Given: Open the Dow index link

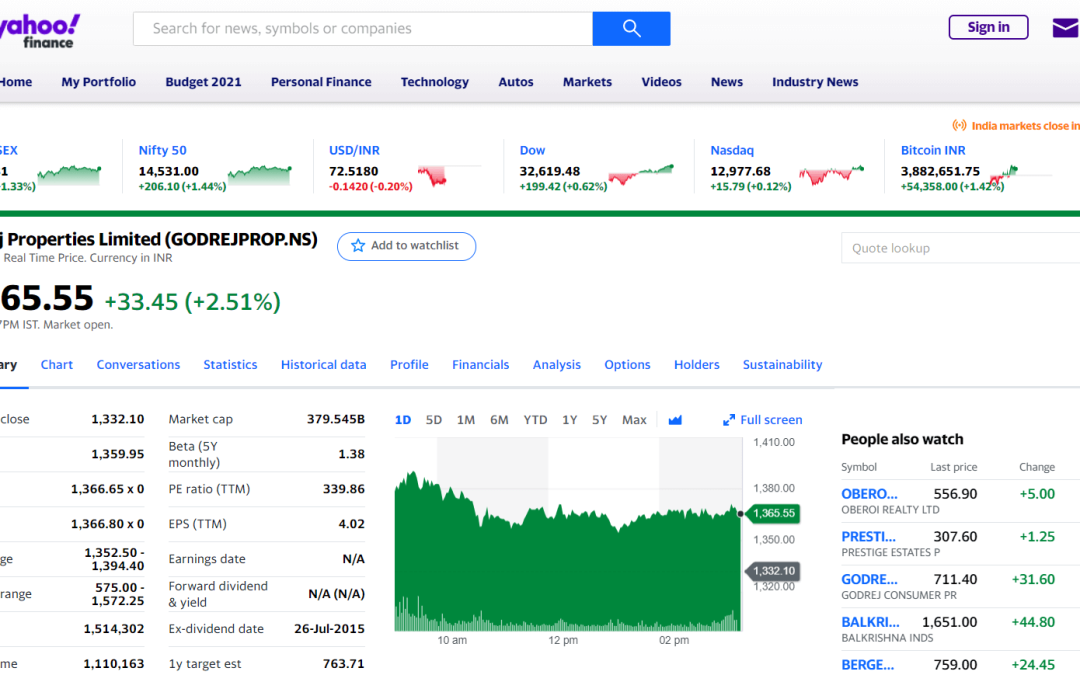Looking at the screenshot, I should point(532,150).
